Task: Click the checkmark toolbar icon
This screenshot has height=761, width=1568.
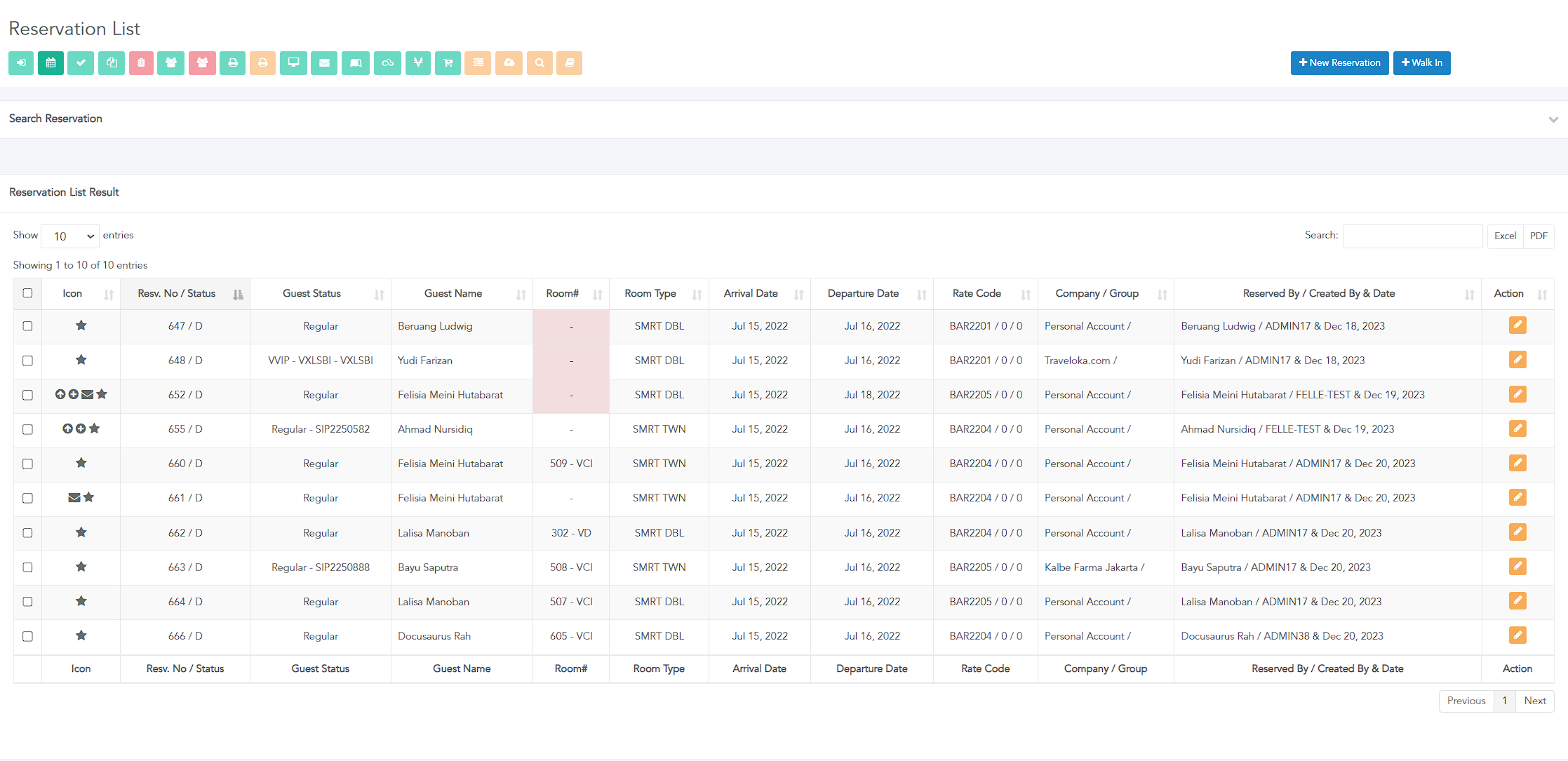Action: [x=81, y=63]
